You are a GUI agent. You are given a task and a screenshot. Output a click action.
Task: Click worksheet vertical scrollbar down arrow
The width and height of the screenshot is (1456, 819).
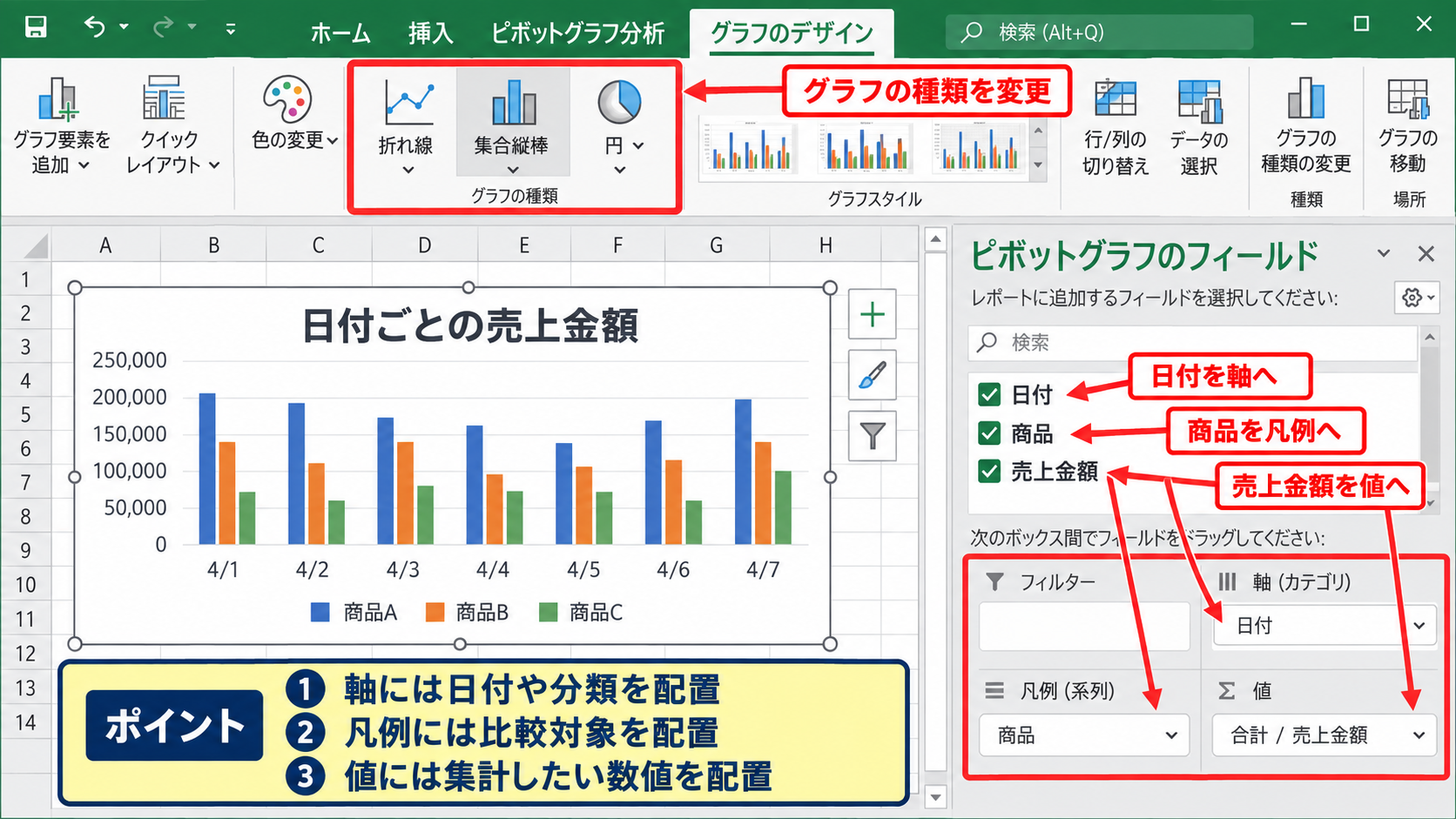click(x=935, y=796)
